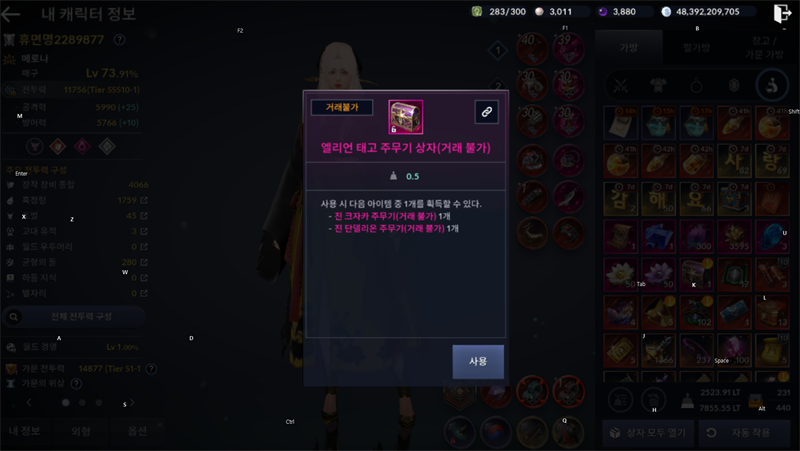Viewport: 800px width, 451px height.
Task: Open the 가방 tab
Action: point(629,47)
